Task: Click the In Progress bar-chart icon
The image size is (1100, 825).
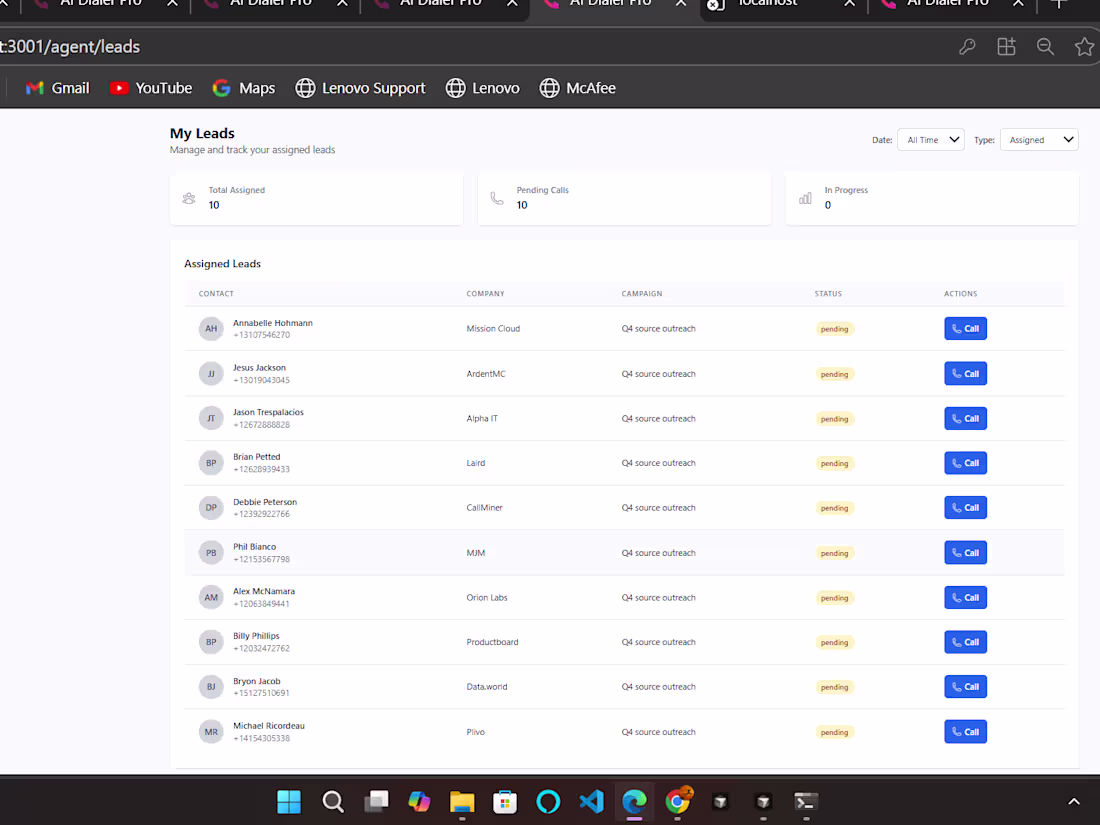Action: [x=805, y=198]
